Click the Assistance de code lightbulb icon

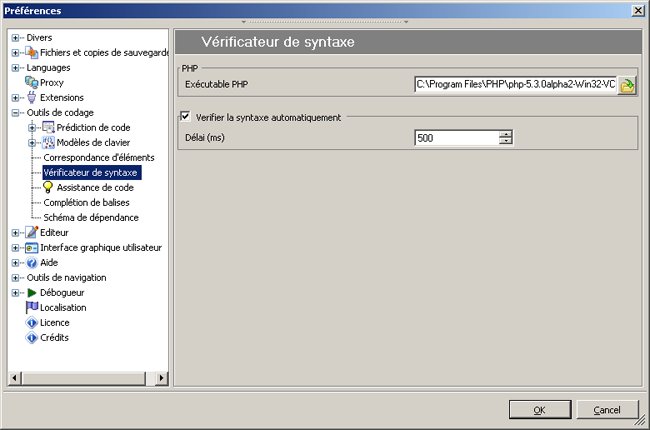[x=47, y=187]
